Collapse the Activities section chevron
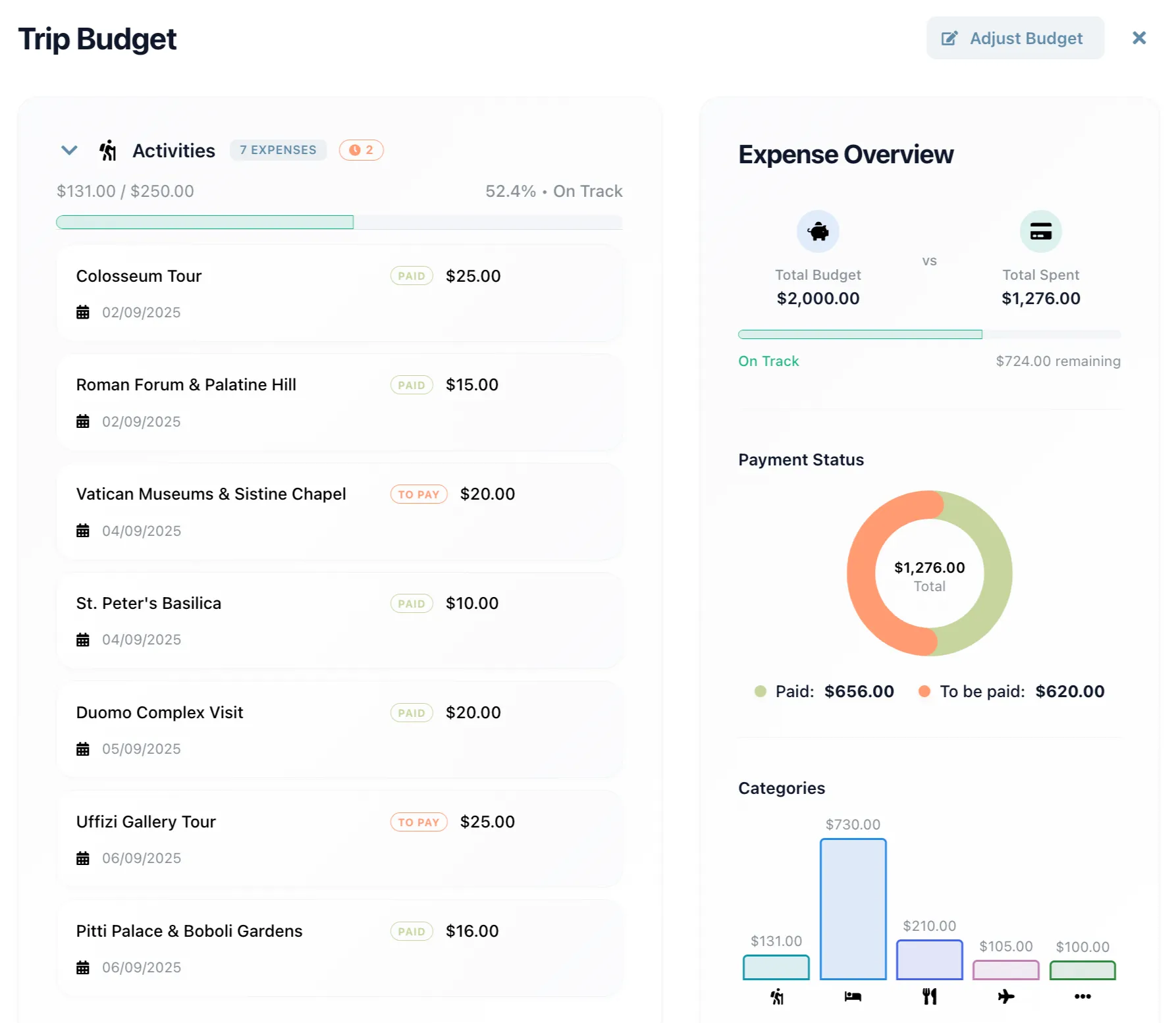The height and width of the screenshot is (1023, 1176). click(x=69, y=151)
